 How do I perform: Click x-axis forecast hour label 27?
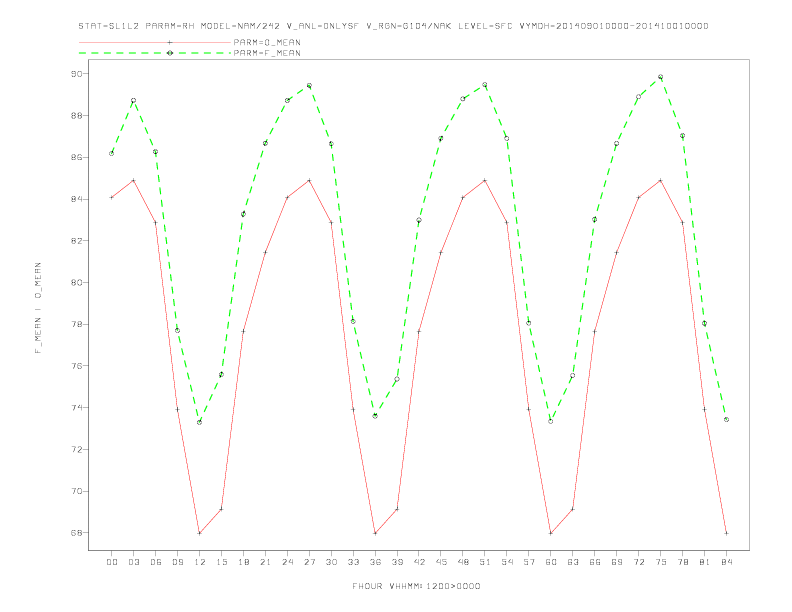[309, 562]
